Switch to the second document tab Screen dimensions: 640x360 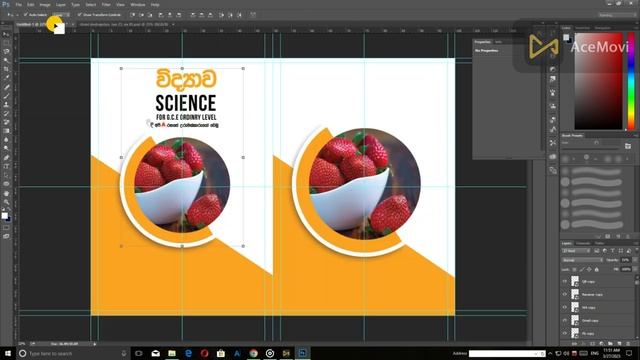[x=125, y=24]
